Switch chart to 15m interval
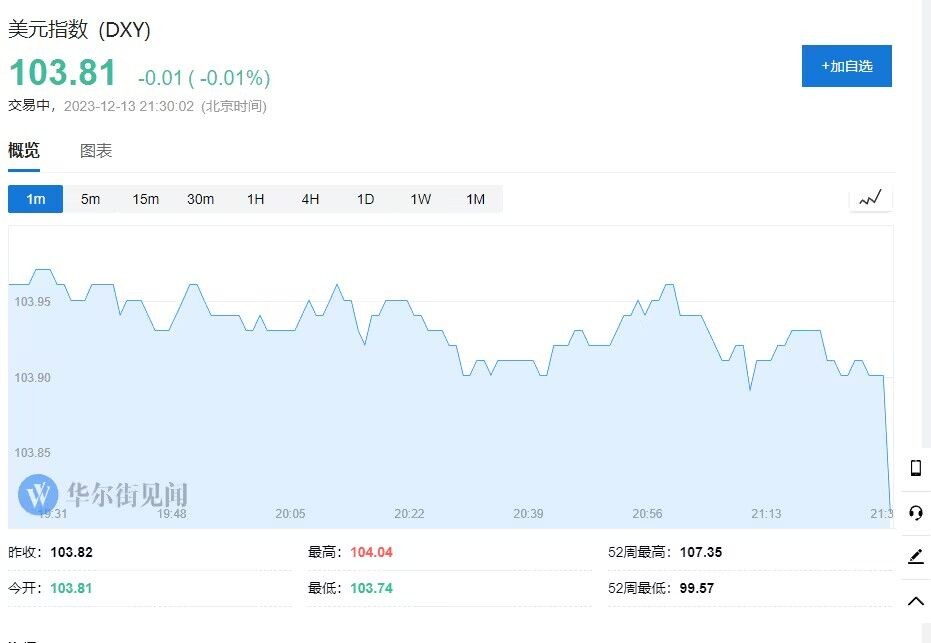This screenshot has width=931, height=643. coord(145,199)
